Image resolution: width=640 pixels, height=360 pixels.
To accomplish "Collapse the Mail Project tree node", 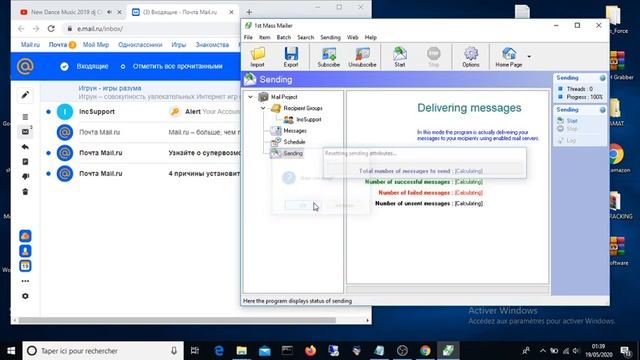I will pyautogui.click(x=251, y=97).
